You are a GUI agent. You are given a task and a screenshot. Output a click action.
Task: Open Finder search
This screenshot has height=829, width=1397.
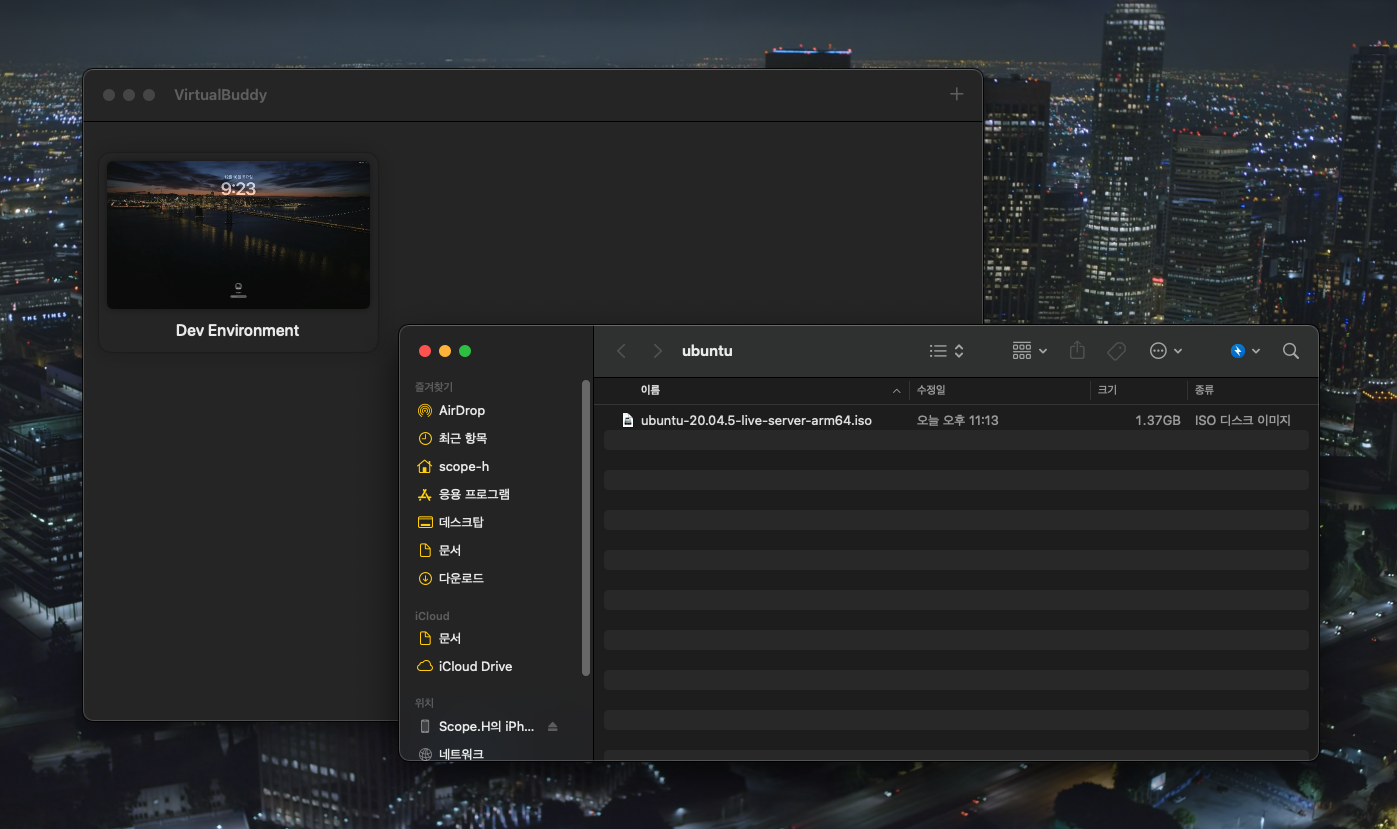(x=1291, y=351)
